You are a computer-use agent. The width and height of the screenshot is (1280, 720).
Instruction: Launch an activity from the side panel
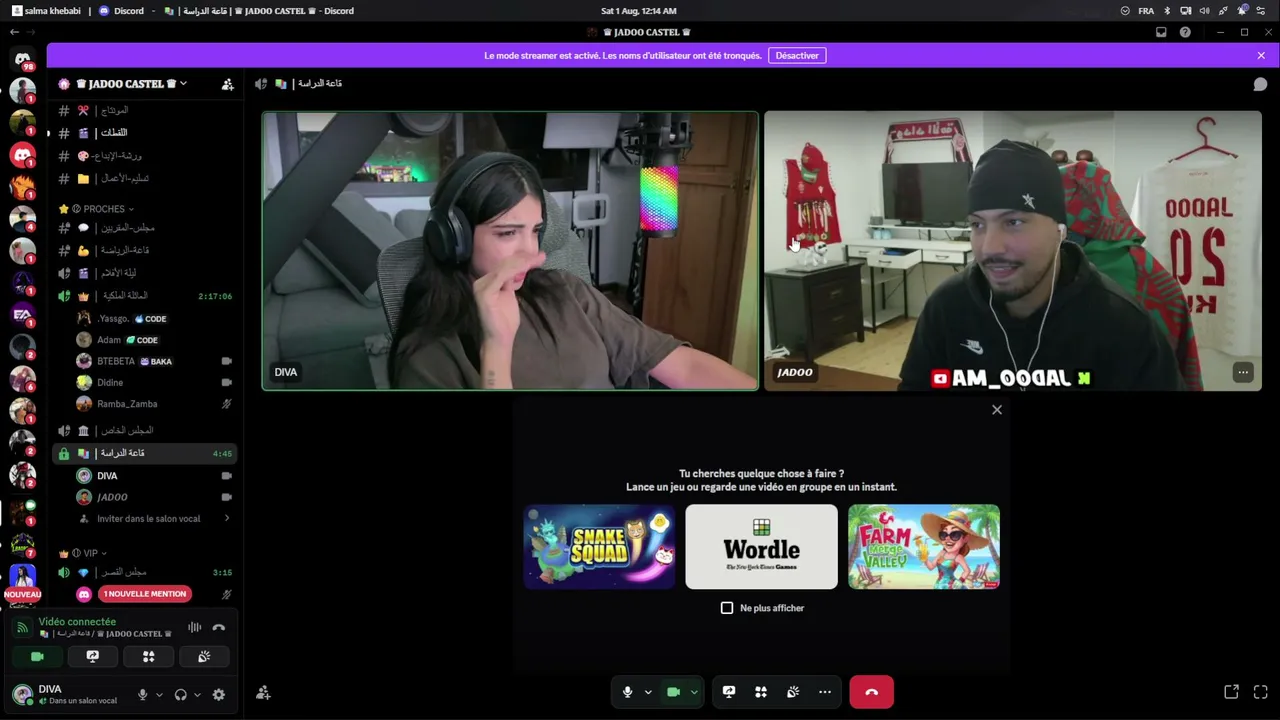point(148,657)
